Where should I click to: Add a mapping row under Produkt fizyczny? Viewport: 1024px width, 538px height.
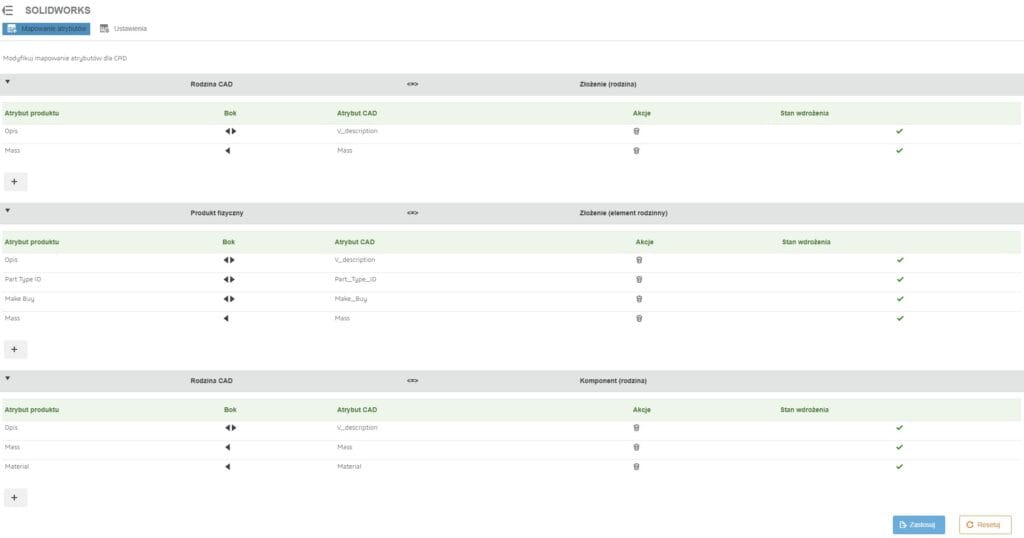tap(15, 349)
